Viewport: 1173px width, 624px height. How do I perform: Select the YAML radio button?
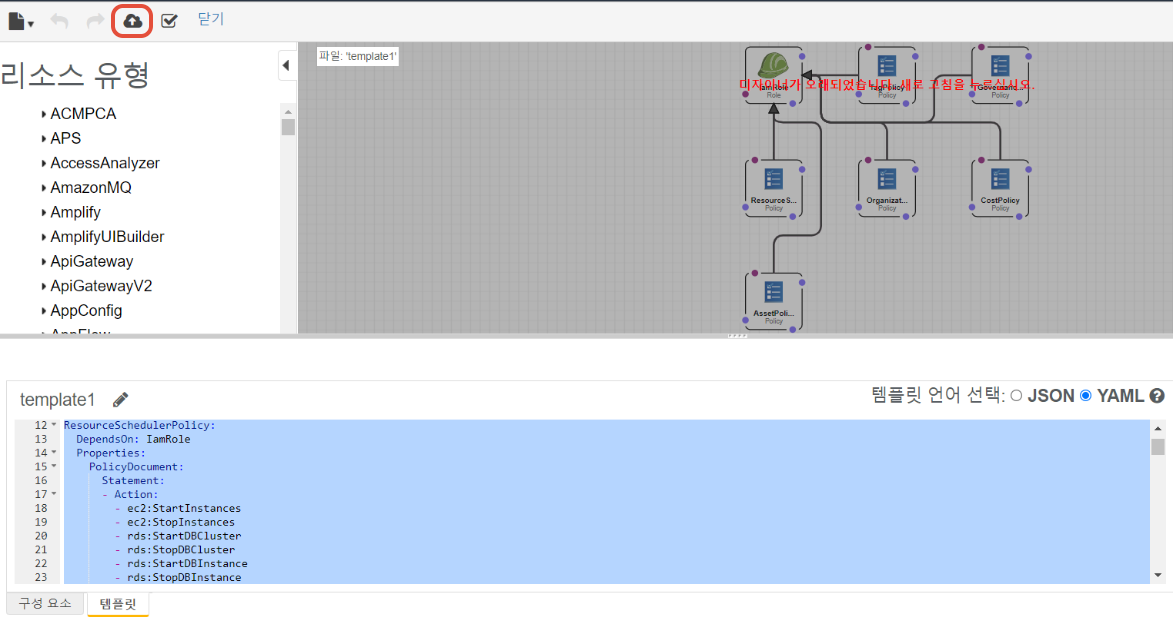(1086, 396)
